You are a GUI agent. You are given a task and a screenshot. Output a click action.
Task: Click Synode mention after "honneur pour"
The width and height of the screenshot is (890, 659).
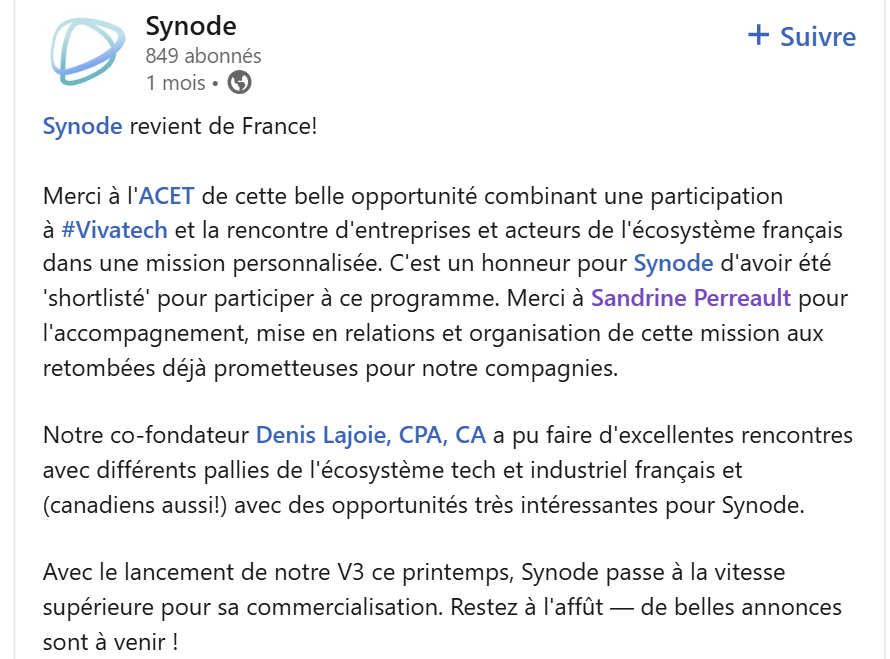pyautogui.click(x=673, y=264)
